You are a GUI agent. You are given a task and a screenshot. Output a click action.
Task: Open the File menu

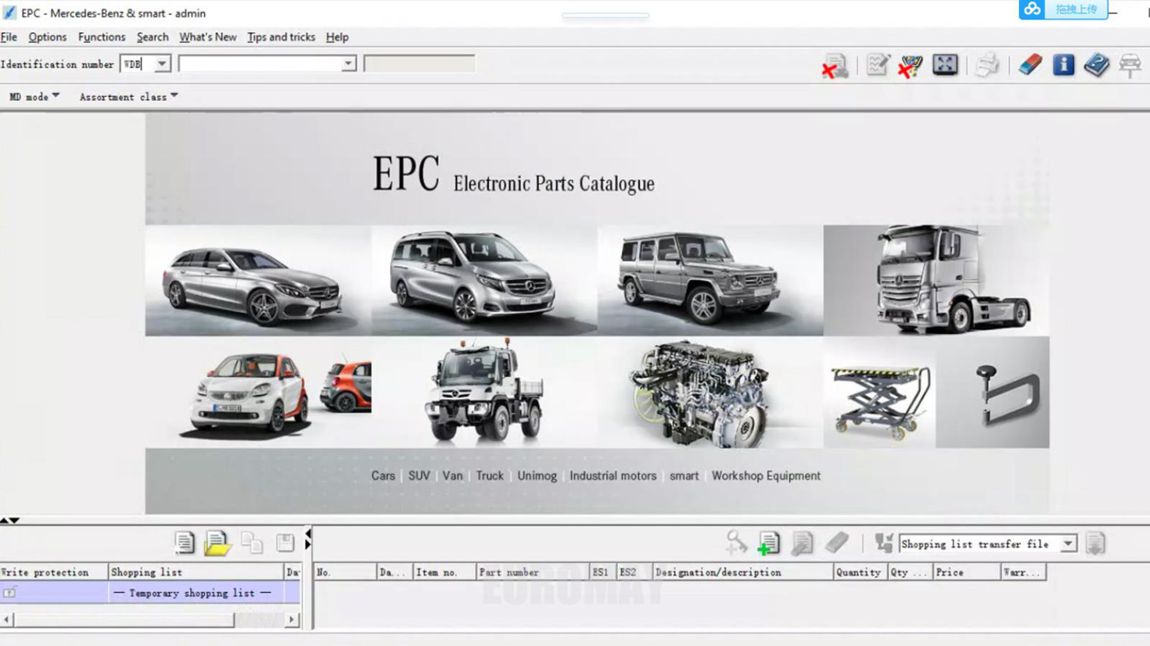(x=9, y=37)
